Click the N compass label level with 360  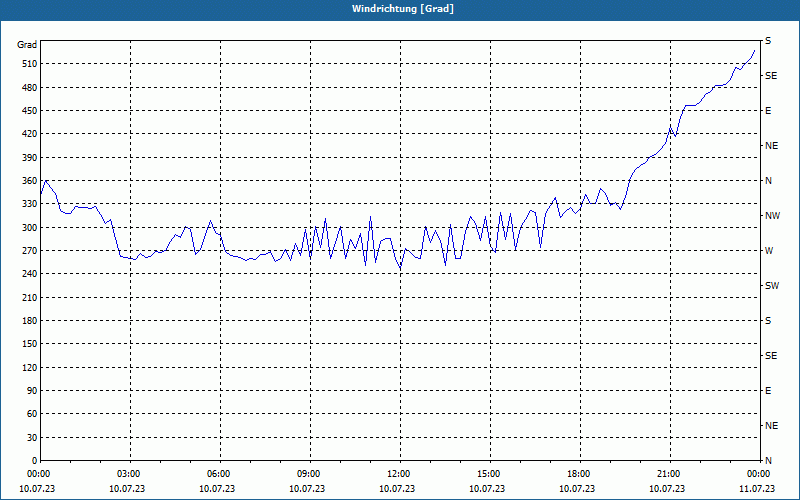point(768,181)
